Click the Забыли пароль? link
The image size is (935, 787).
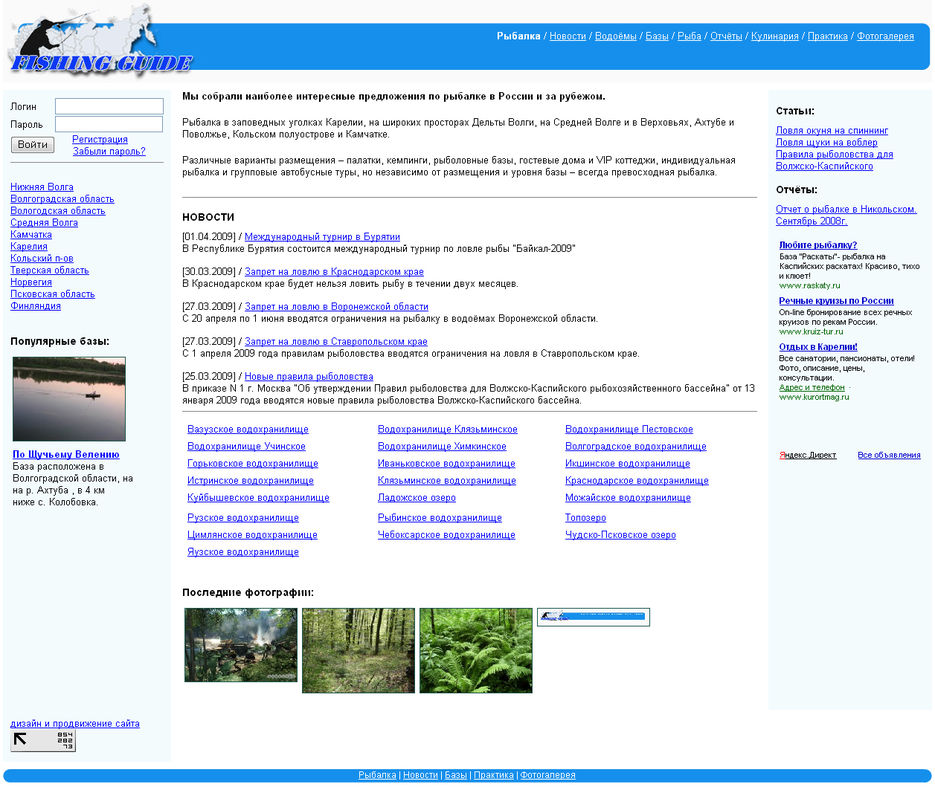[x=109, y=152]
